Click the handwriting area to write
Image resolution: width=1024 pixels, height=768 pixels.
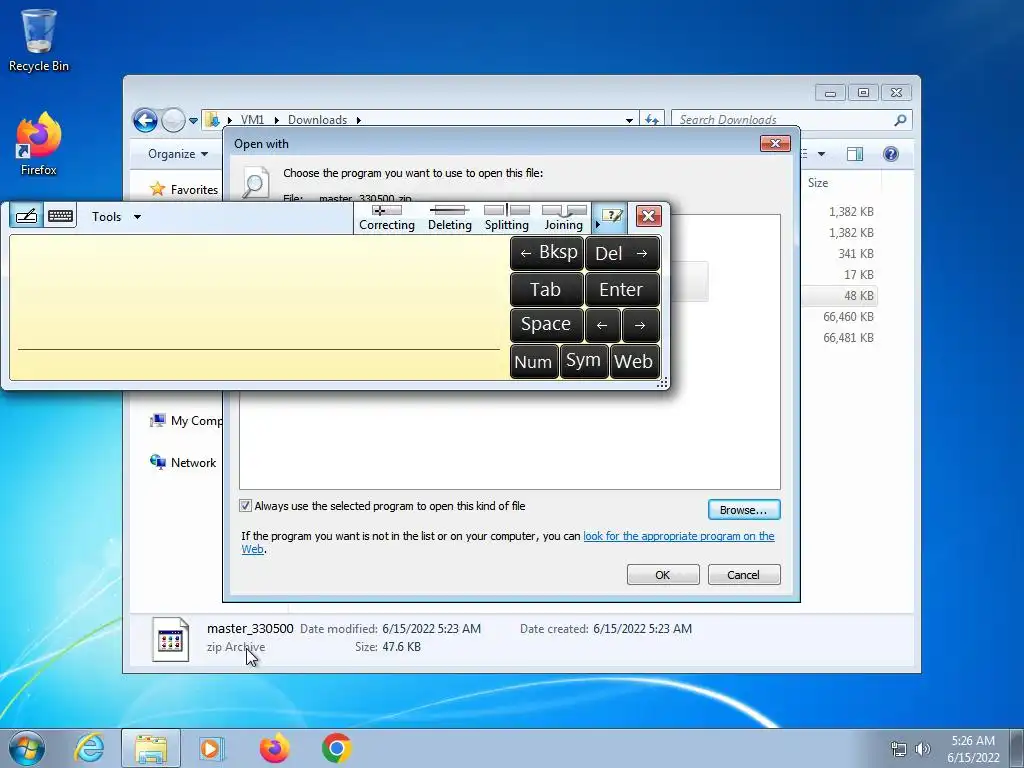(259, 307)
